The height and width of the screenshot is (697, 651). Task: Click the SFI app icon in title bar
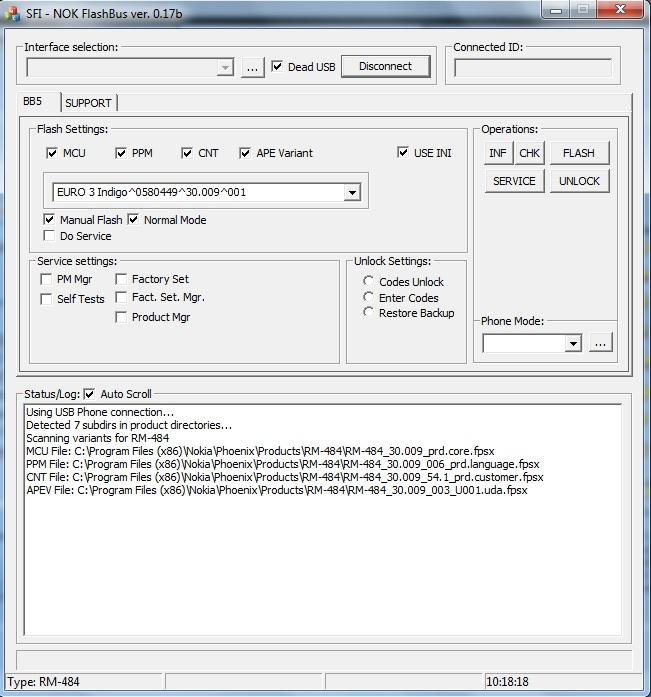click(x=12, y=13)
